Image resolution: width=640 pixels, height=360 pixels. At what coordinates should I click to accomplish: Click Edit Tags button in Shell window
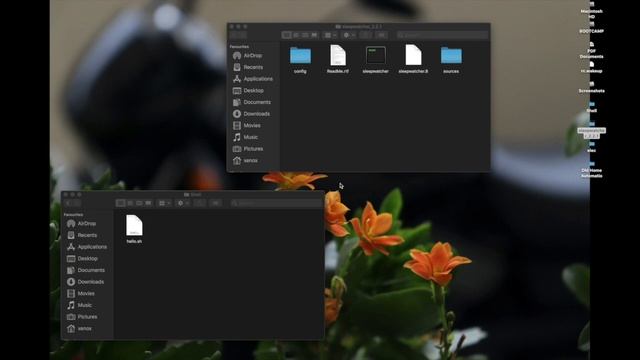[216, 203]
